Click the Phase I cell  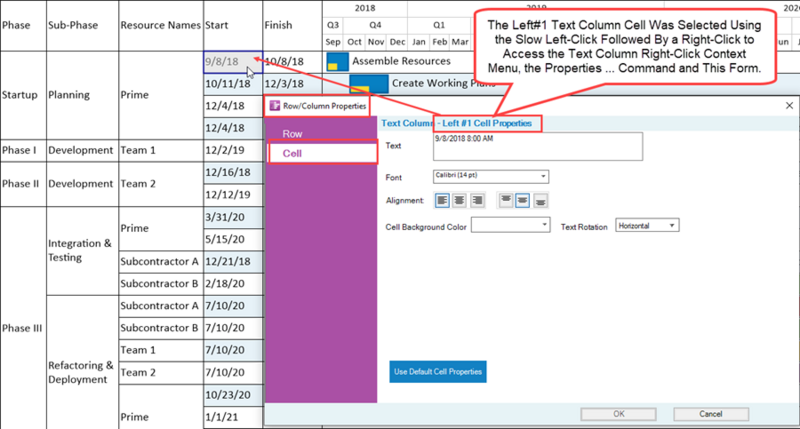[23, 150]
